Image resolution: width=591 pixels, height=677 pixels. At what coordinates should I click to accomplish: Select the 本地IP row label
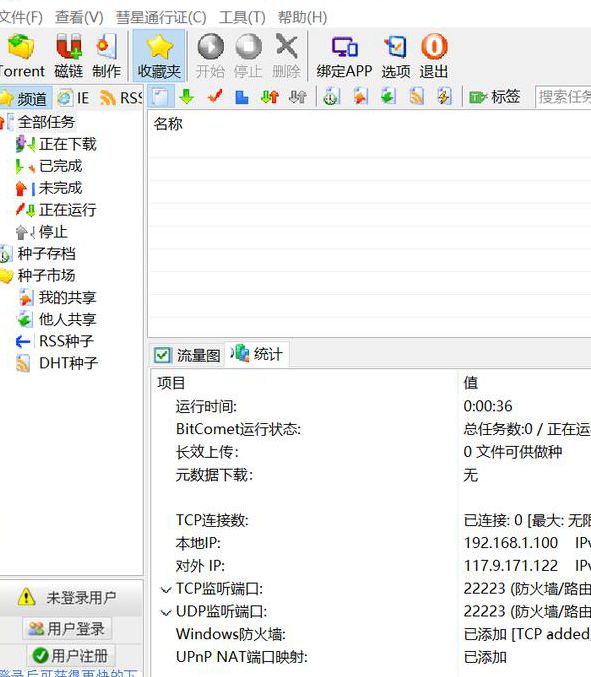198,543
